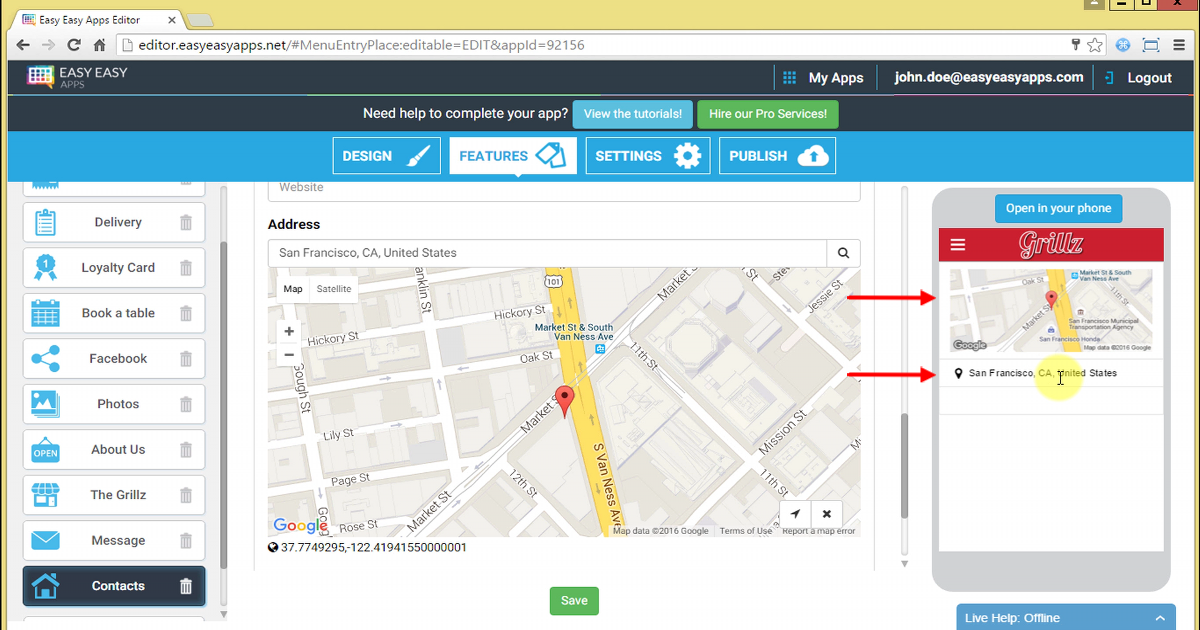Click the Open in your phone button
Image resolution: width=1200 pixels, height=630 pixels.
(x=1058, y=208)
